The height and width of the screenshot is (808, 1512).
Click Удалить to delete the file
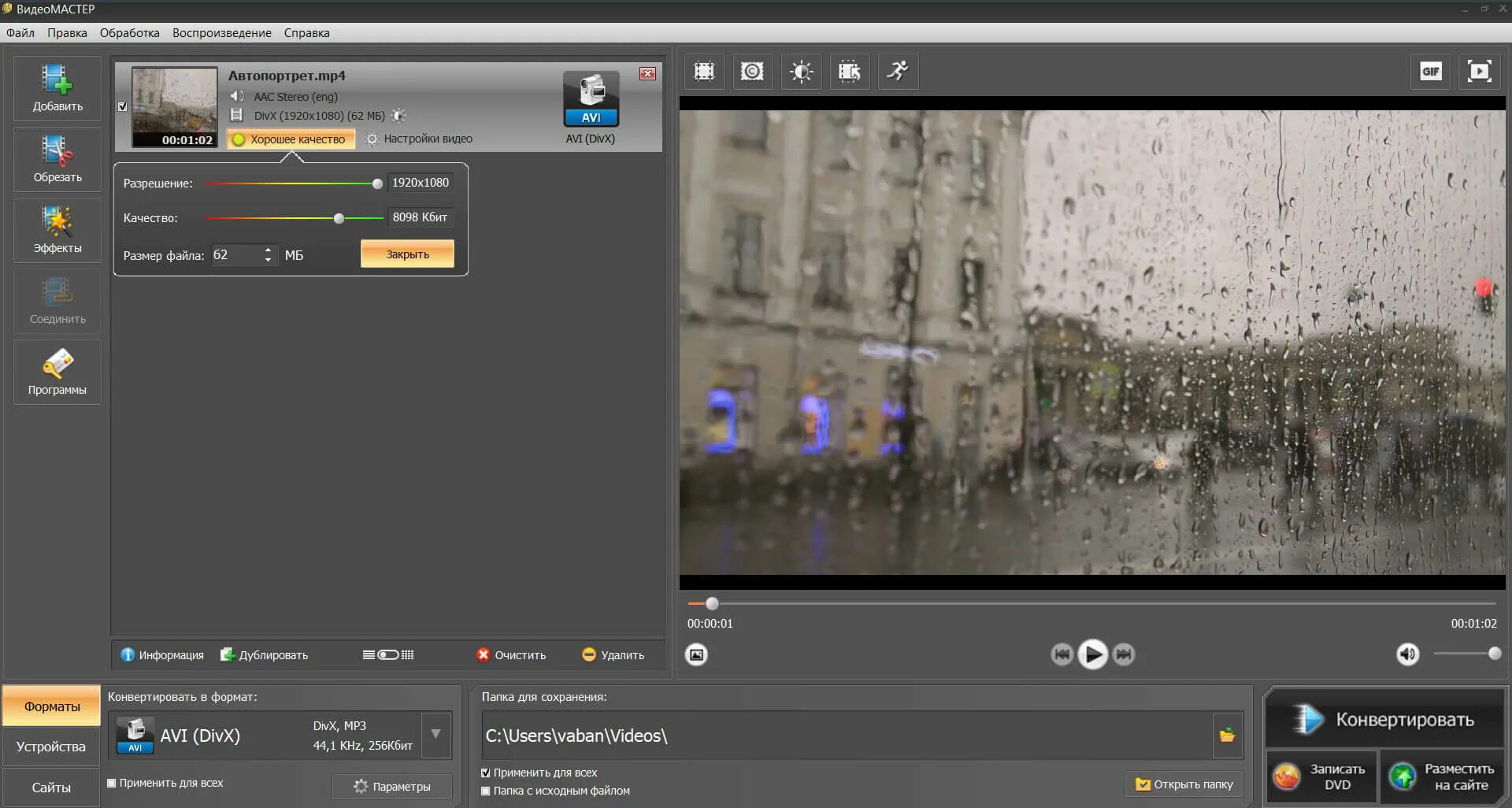point(613,654)
